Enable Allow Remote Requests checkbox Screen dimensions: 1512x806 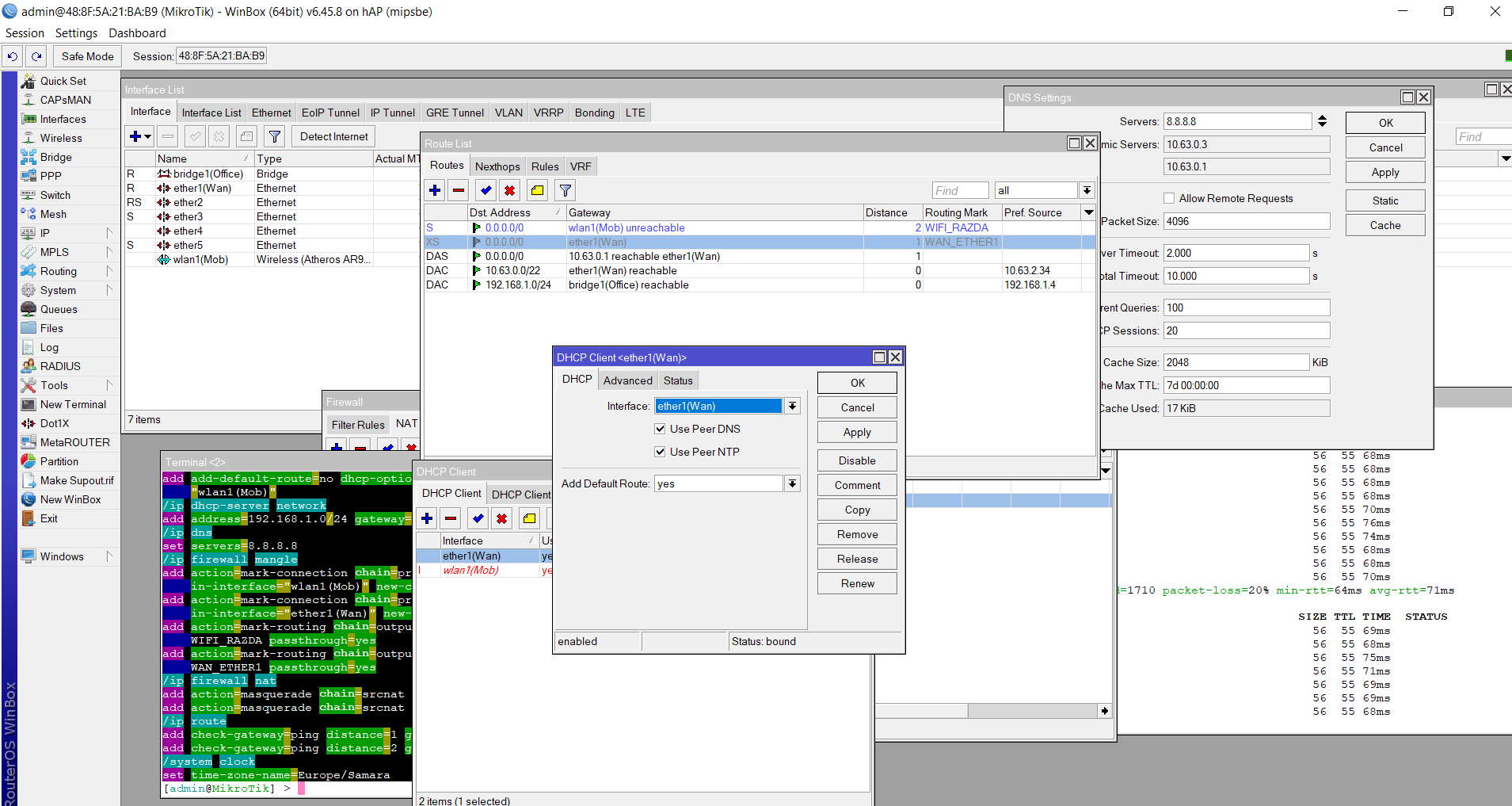1169,198
